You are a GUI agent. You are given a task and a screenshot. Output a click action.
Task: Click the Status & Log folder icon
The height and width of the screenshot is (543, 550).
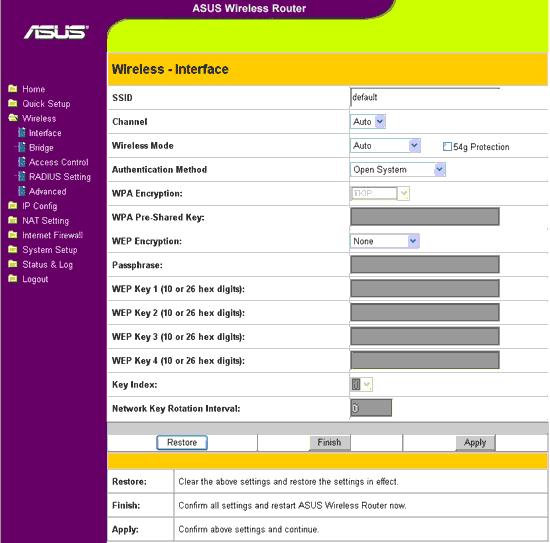tap(13, 264)
